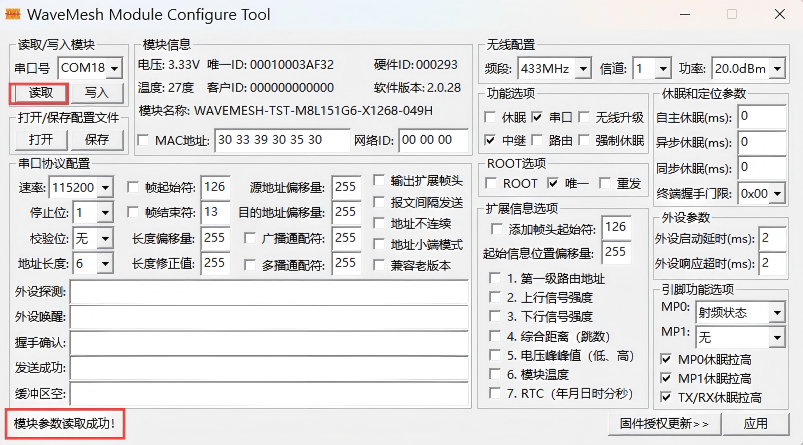Toggle the MAC地址 checkbox

click(143, 140)
